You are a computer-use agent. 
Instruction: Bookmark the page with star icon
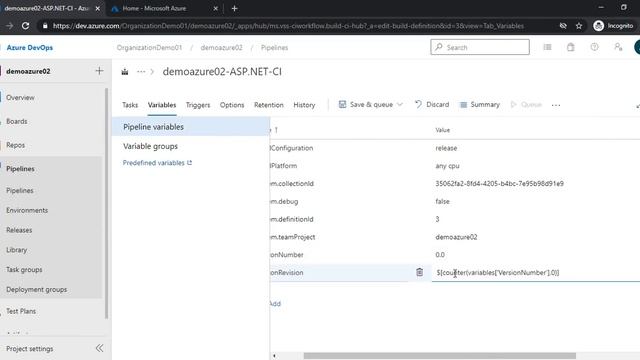[579, 26]
